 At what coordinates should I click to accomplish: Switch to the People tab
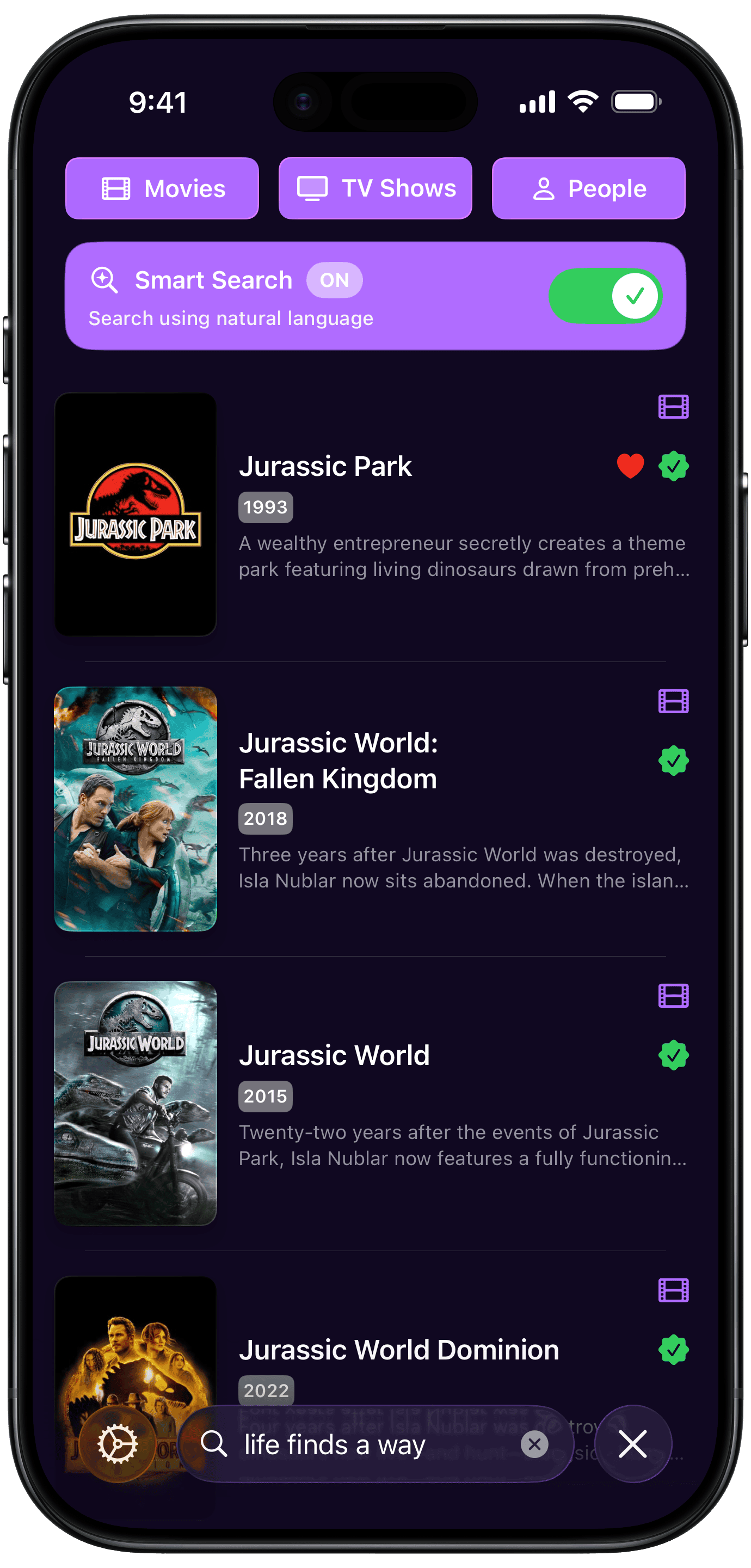click(x=588, y=188)
